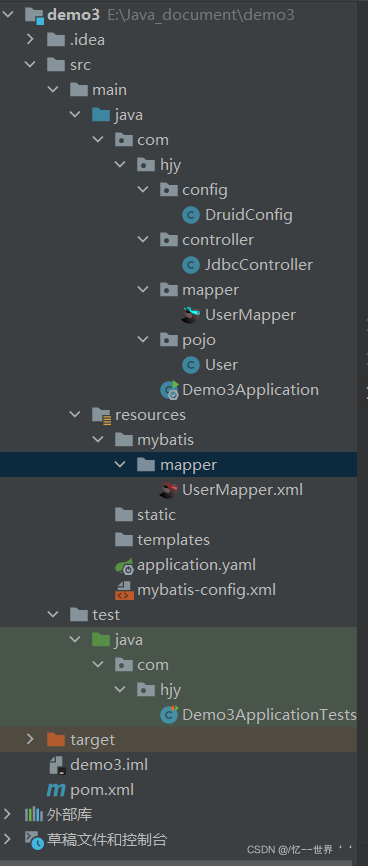Click the demo3.iml file icon
The height and width of the screenshot is (866, 368).
(57, 765)
